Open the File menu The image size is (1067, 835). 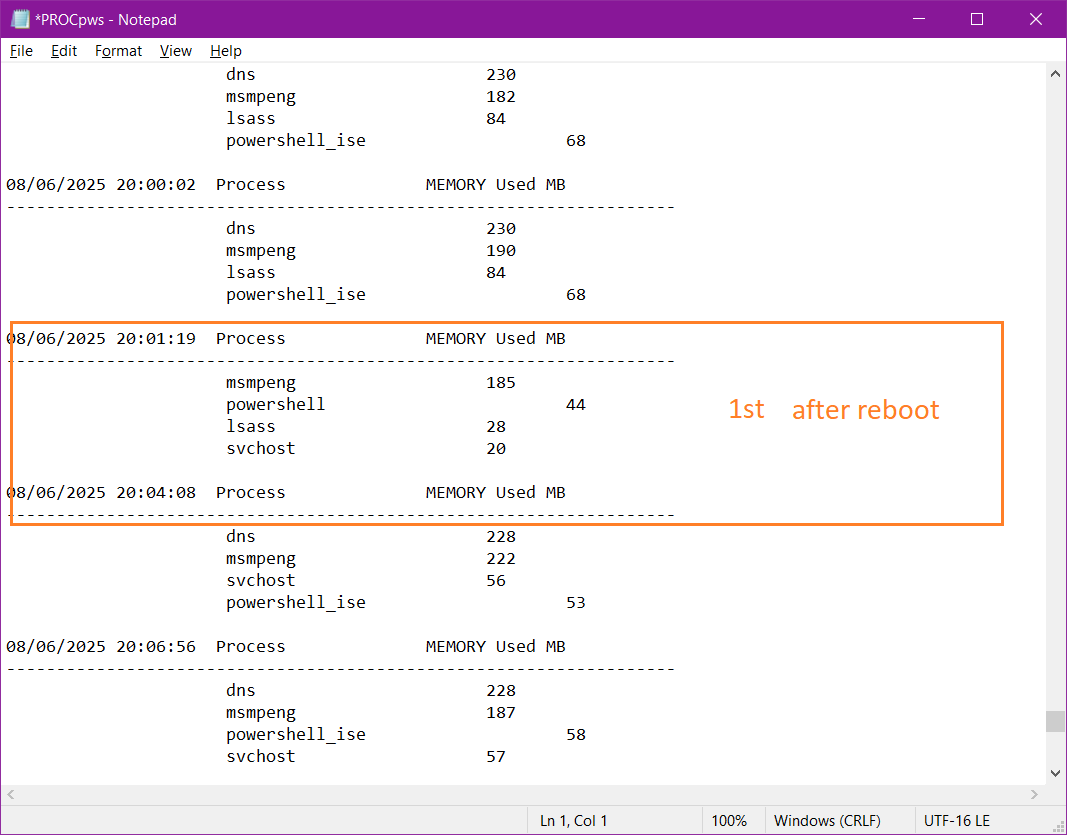pos(21,51)
